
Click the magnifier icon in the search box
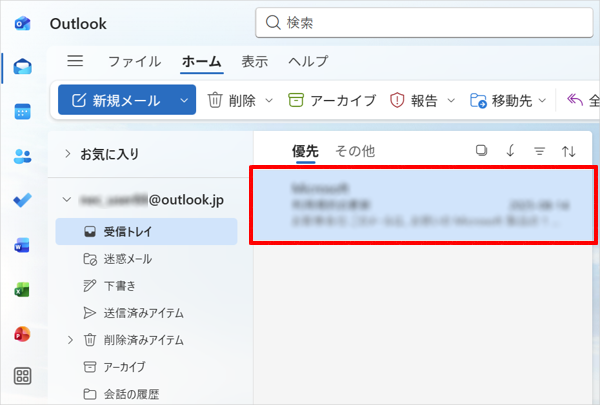pos(273,23)
